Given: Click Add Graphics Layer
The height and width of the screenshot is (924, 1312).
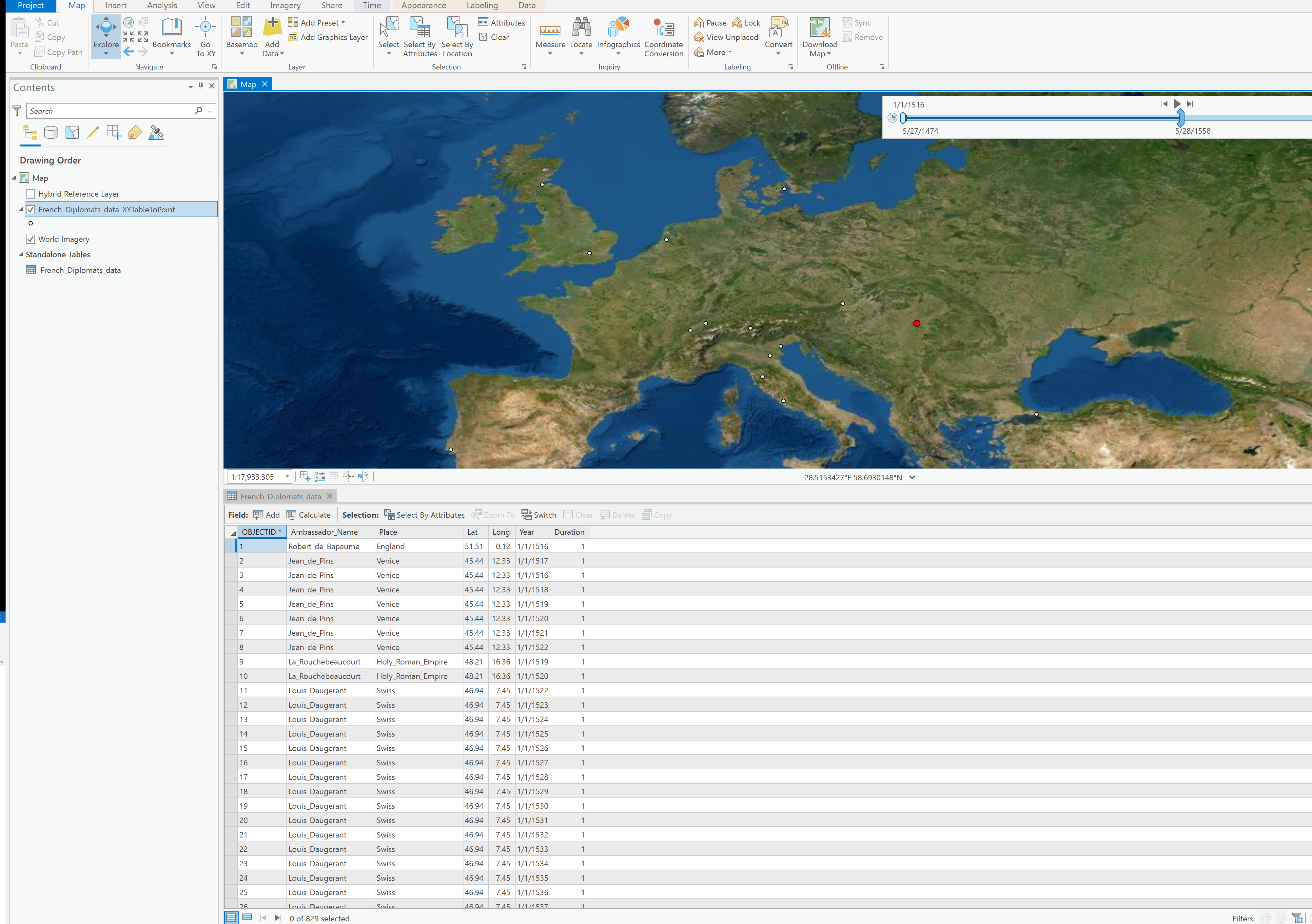Looking at the screenshot, I should (328, 37).
